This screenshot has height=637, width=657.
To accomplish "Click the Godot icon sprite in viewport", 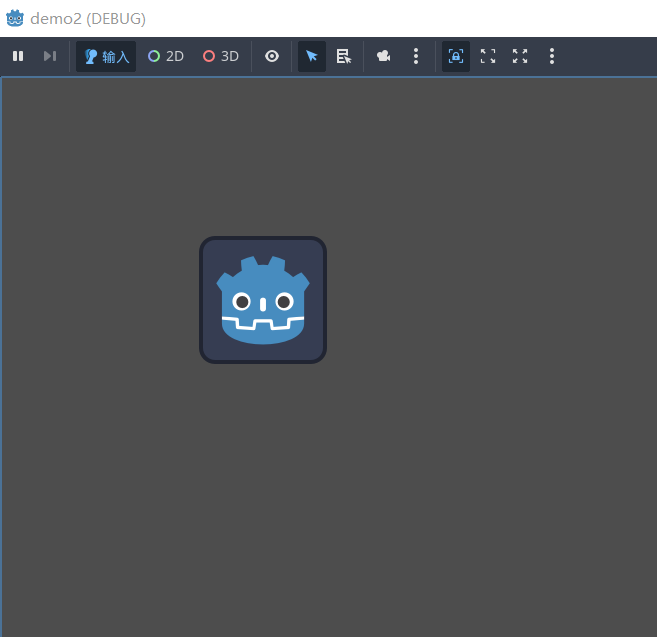I will point(263,300).
